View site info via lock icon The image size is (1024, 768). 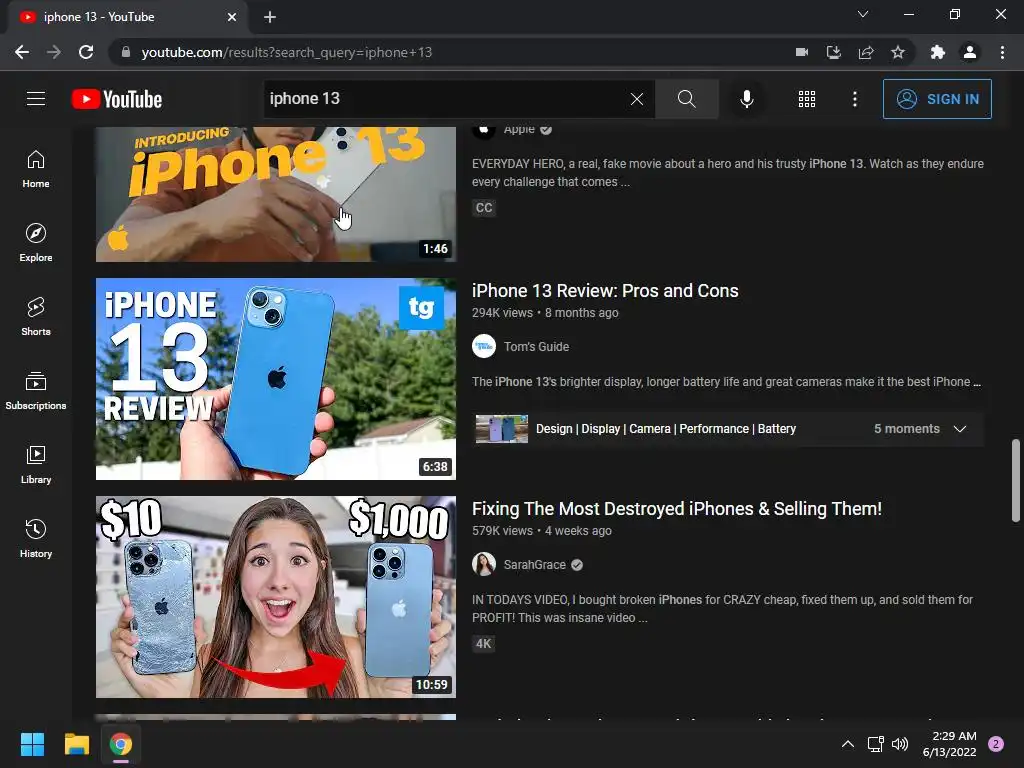pyautogui.click(x=126, y=52)
